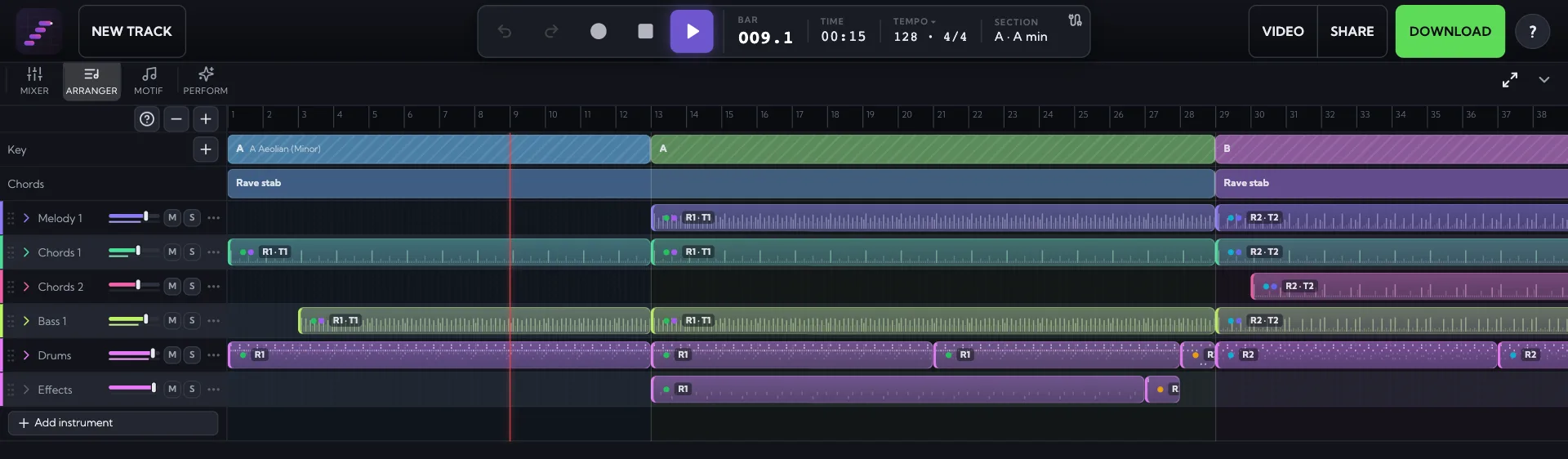Viewport: 1568px width, 459px height.
Task: Select the green section A block
Action: tap(933, 149)
